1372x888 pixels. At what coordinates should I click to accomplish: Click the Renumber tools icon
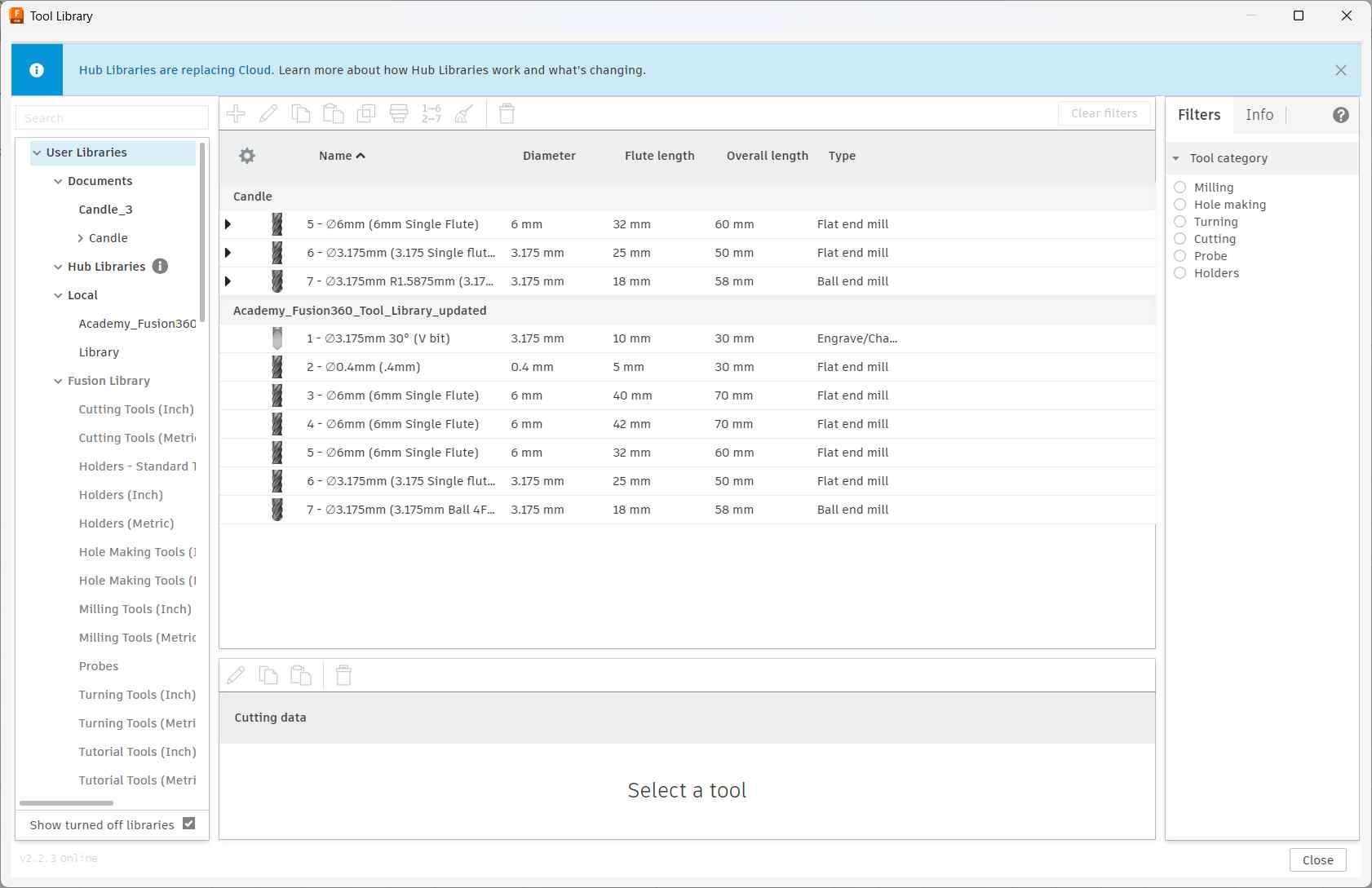(432, 113)
